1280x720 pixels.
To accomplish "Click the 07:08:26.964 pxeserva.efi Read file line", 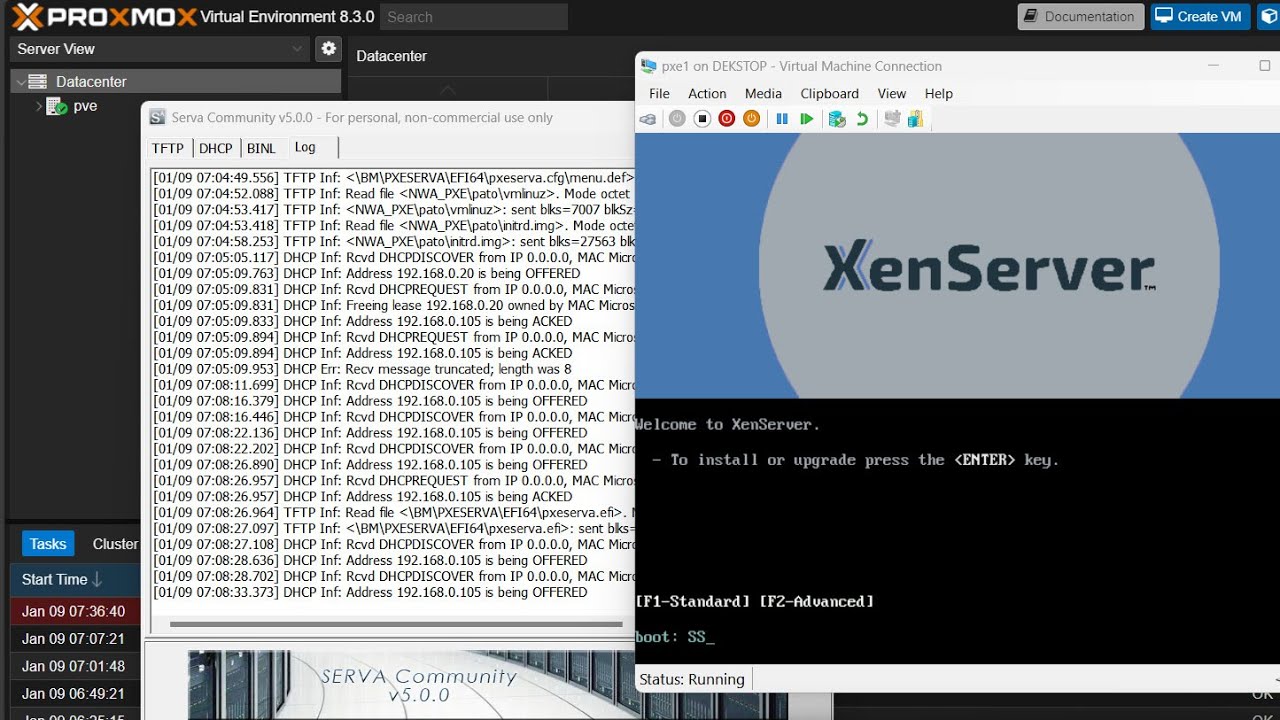I will coord(394,512).
